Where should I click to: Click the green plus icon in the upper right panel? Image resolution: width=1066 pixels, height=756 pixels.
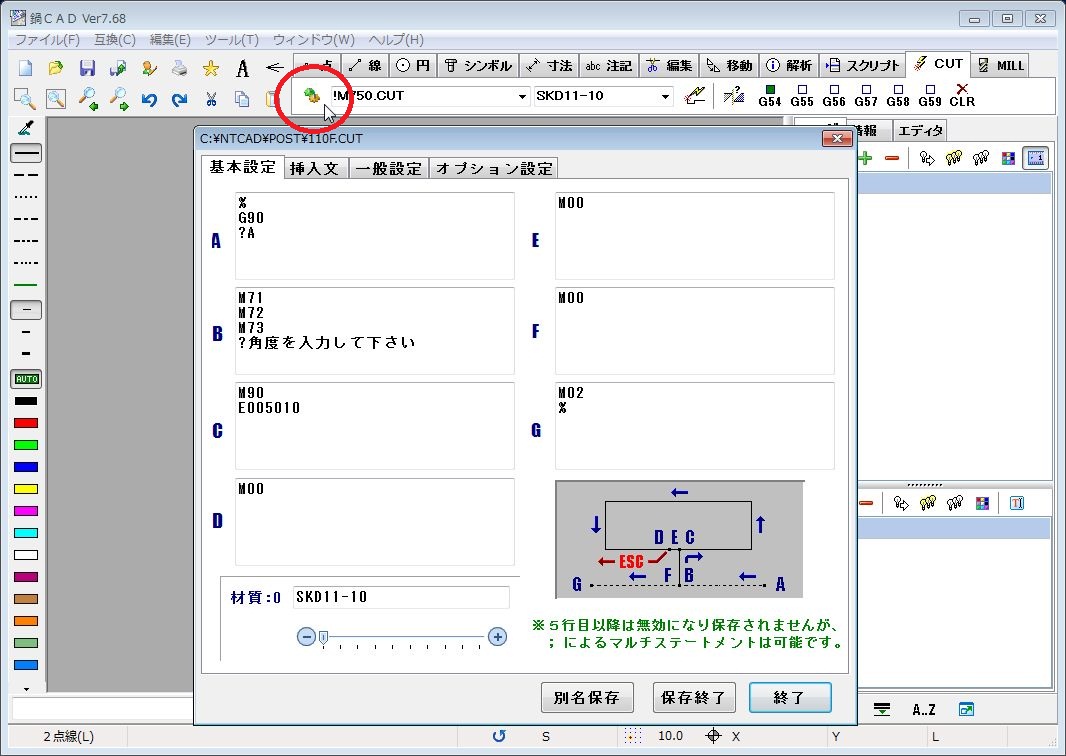[x=865, y=158]
